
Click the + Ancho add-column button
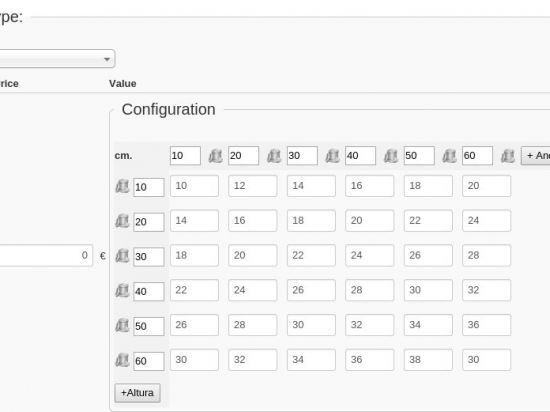[535, 155]
